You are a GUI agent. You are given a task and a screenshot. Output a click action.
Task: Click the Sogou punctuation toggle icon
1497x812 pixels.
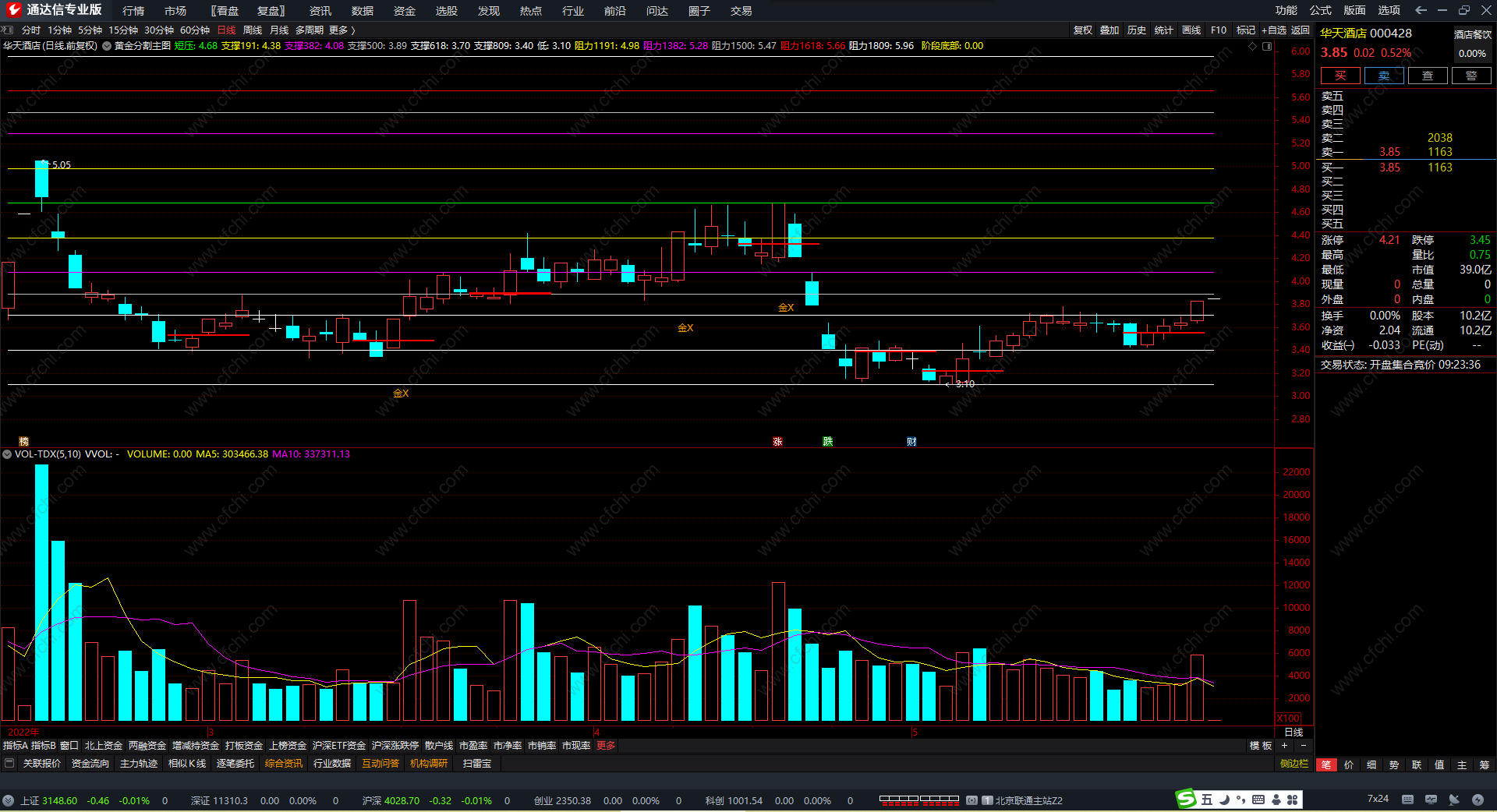click(x=1241, y=800)
